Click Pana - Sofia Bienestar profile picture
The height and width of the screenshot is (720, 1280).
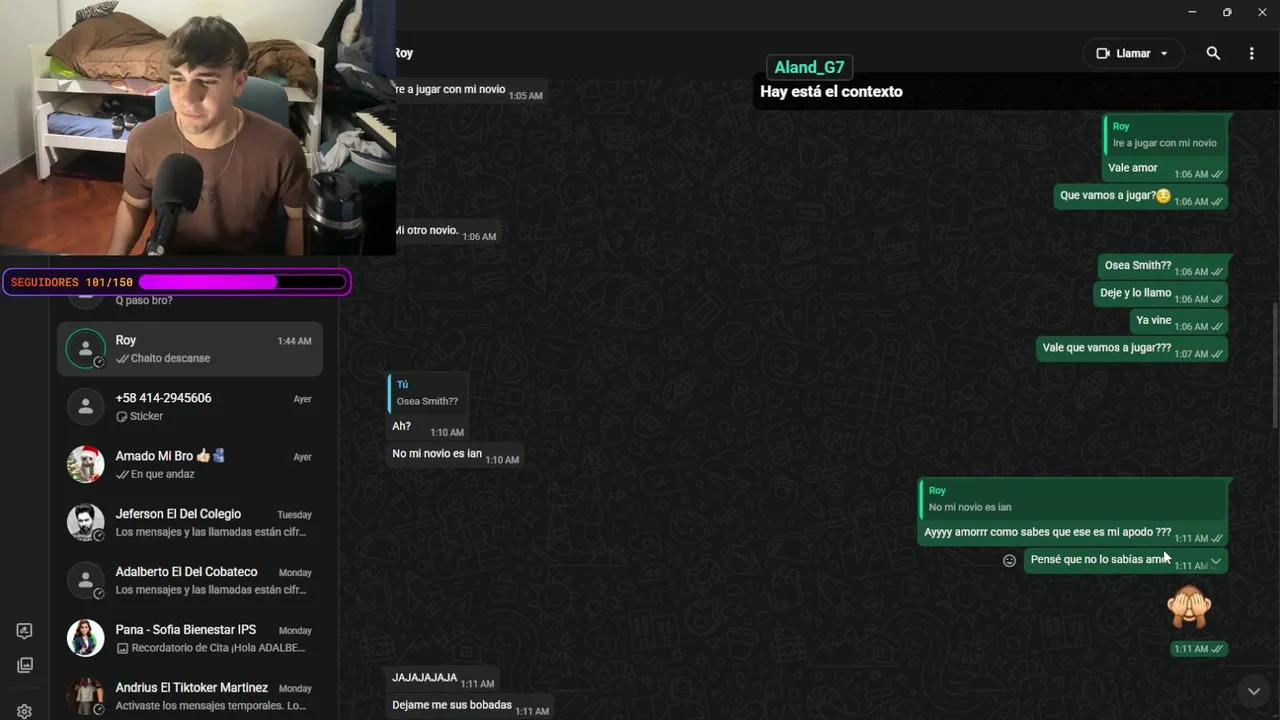click(86, 638)
